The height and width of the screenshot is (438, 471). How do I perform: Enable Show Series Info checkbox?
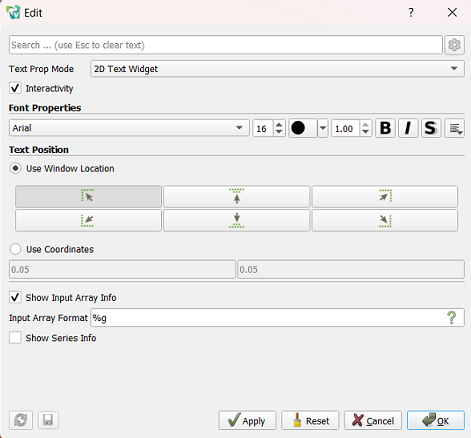point(15,338)
